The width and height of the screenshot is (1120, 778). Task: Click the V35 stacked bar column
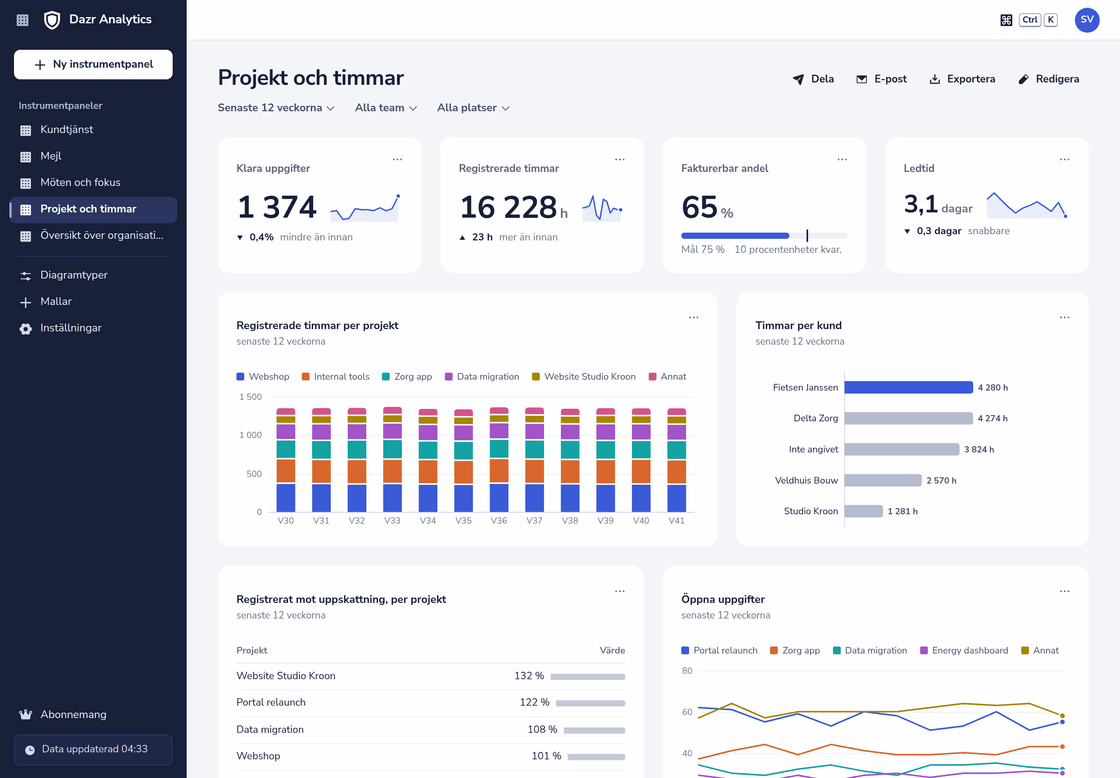pyautogui.click(x=464, y=460)
